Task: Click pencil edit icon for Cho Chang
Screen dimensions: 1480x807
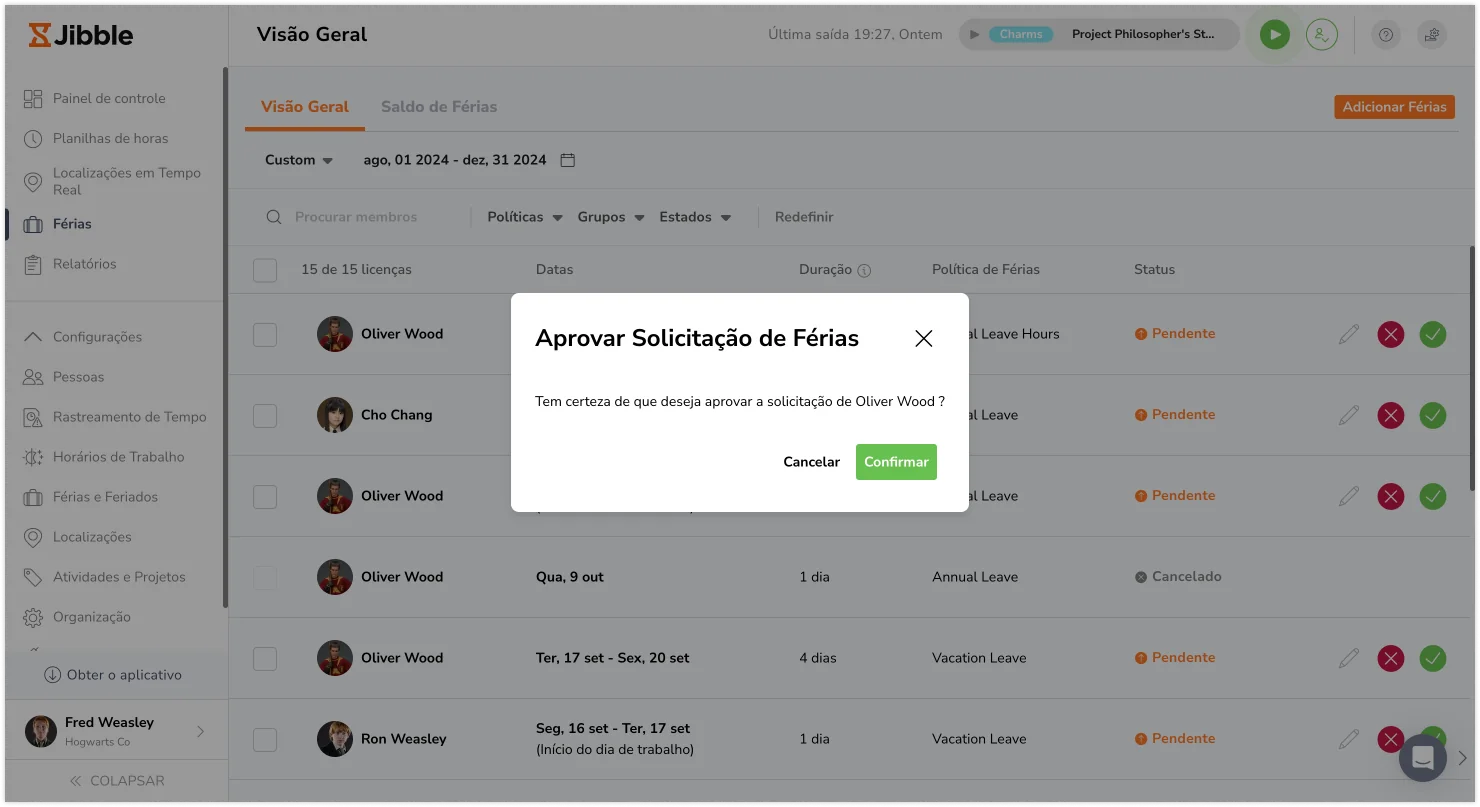Action: (1349, 414)
